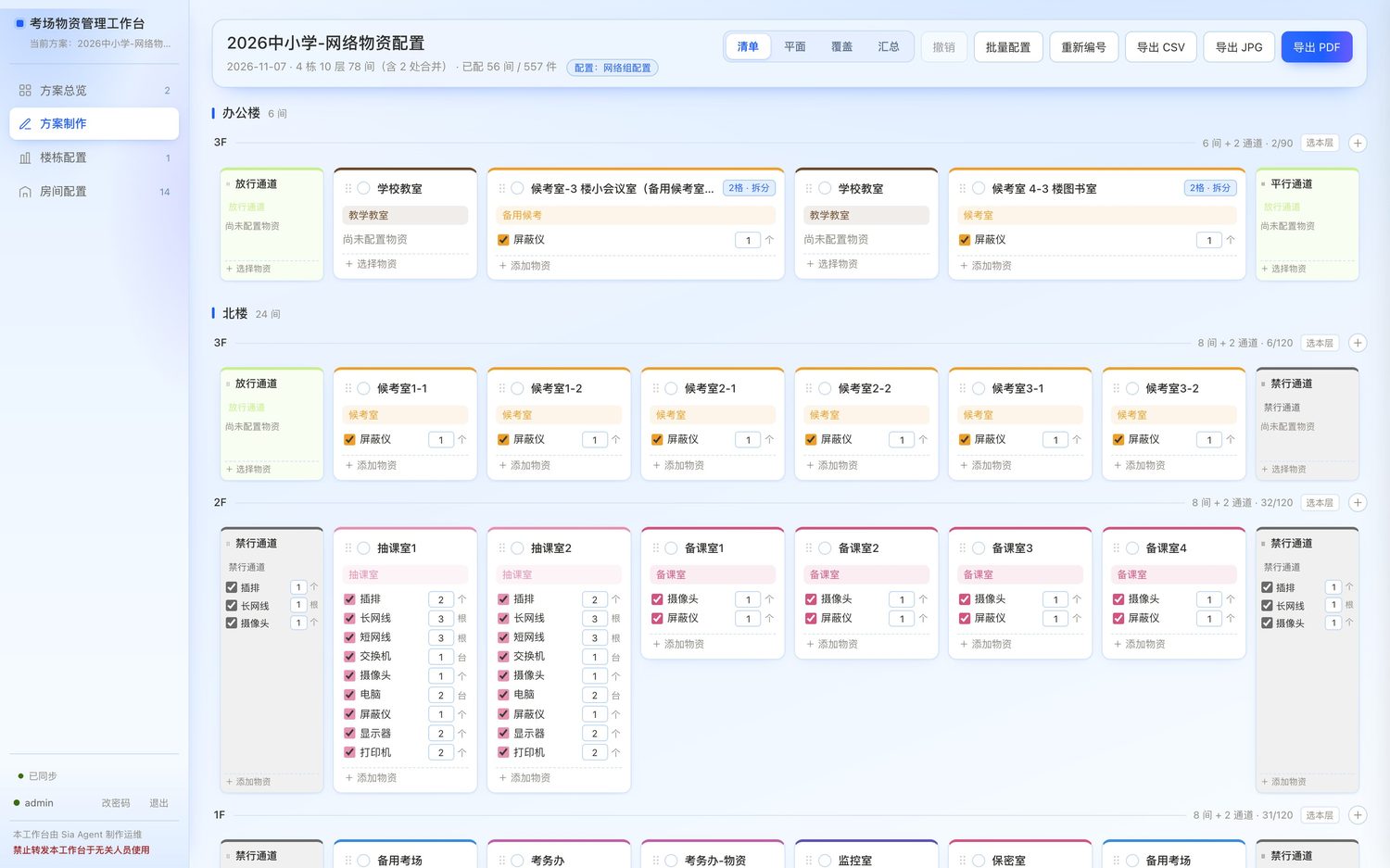The height and width of the screenshot is (868, 1390).
Task: Click 重新编号 button
Action: (x=1083, y=47)
